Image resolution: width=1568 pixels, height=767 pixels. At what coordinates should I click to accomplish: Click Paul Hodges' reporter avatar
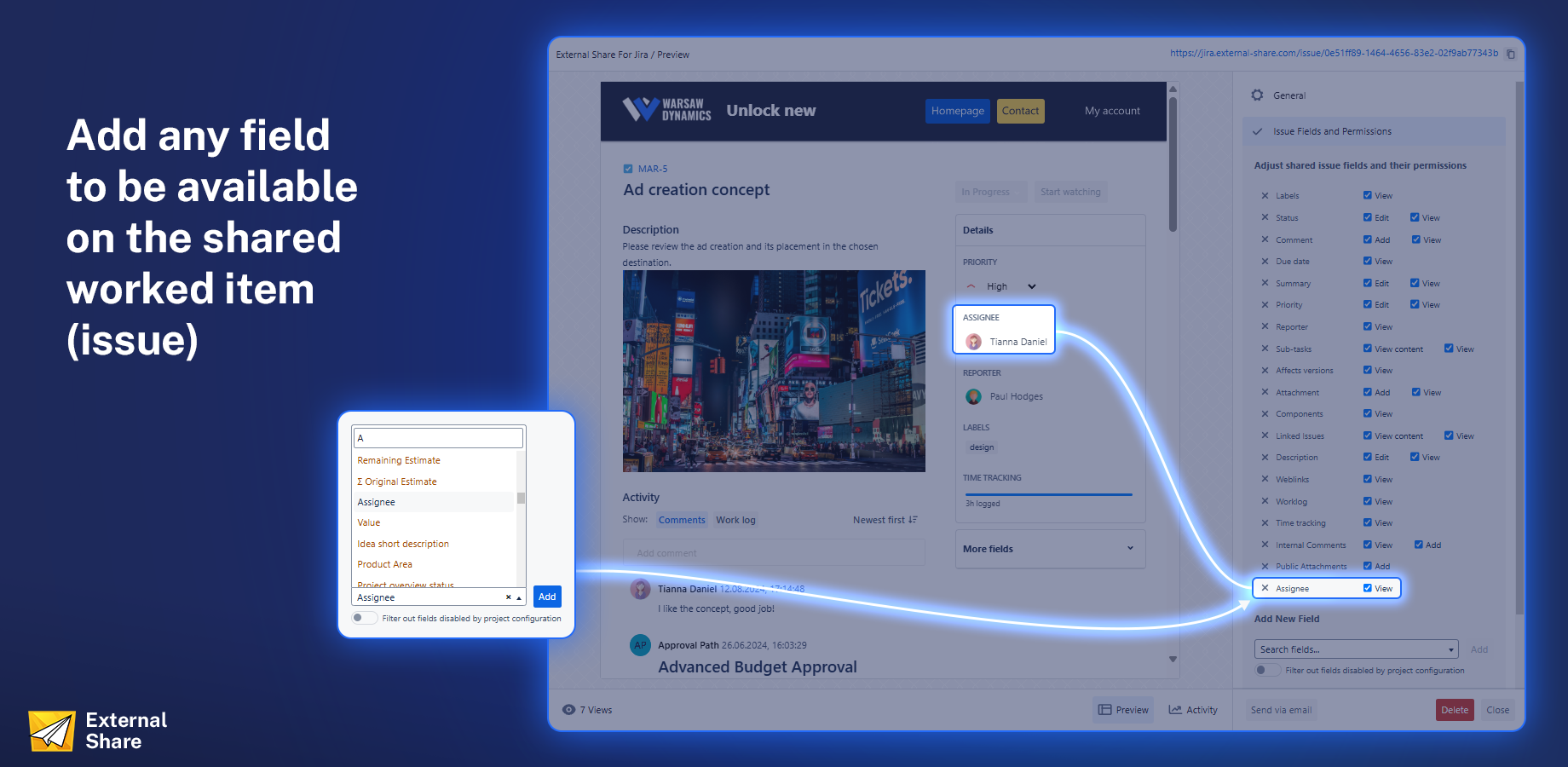pos(974,396)
